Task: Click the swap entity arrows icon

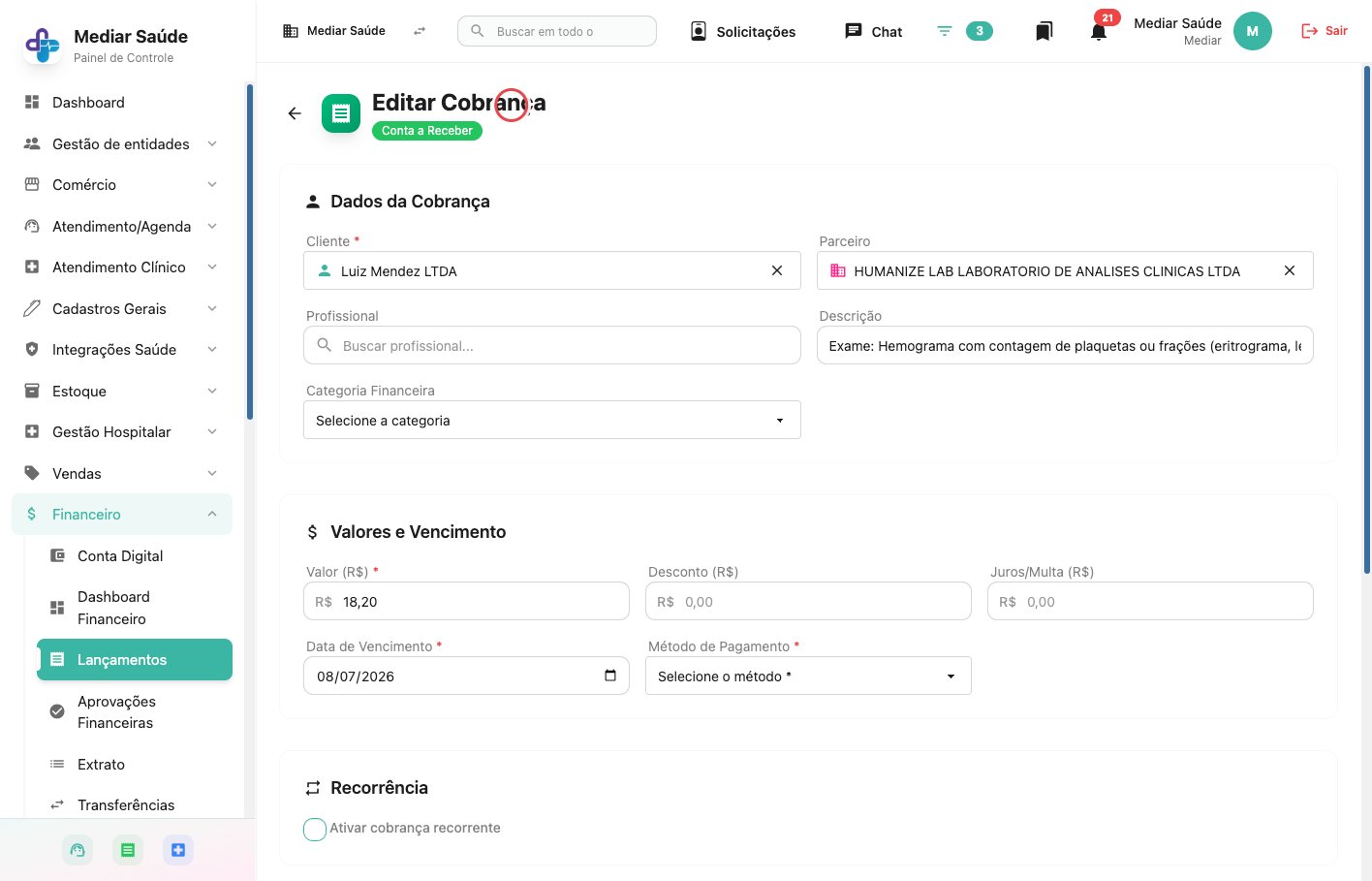Action: coord(420,31)
